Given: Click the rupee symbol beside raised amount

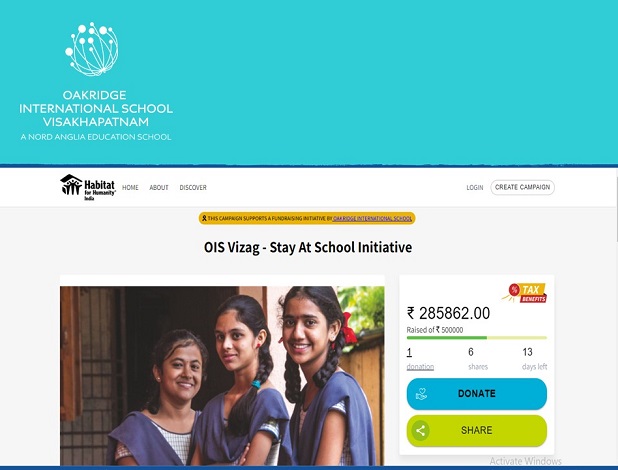Looking at the screenshot, I should [411, 313].
